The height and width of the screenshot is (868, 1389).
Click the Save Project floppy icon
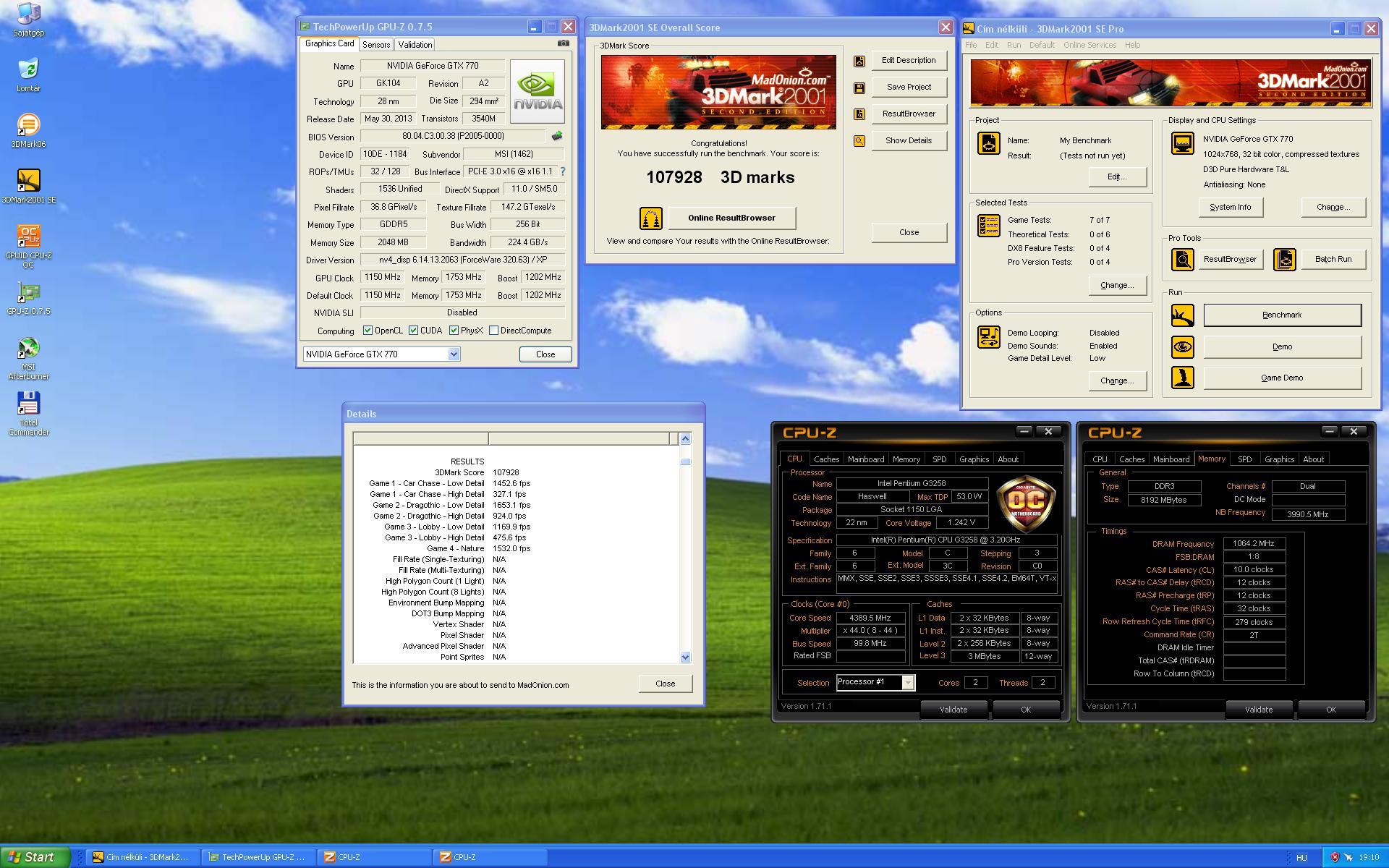[859, 88]
